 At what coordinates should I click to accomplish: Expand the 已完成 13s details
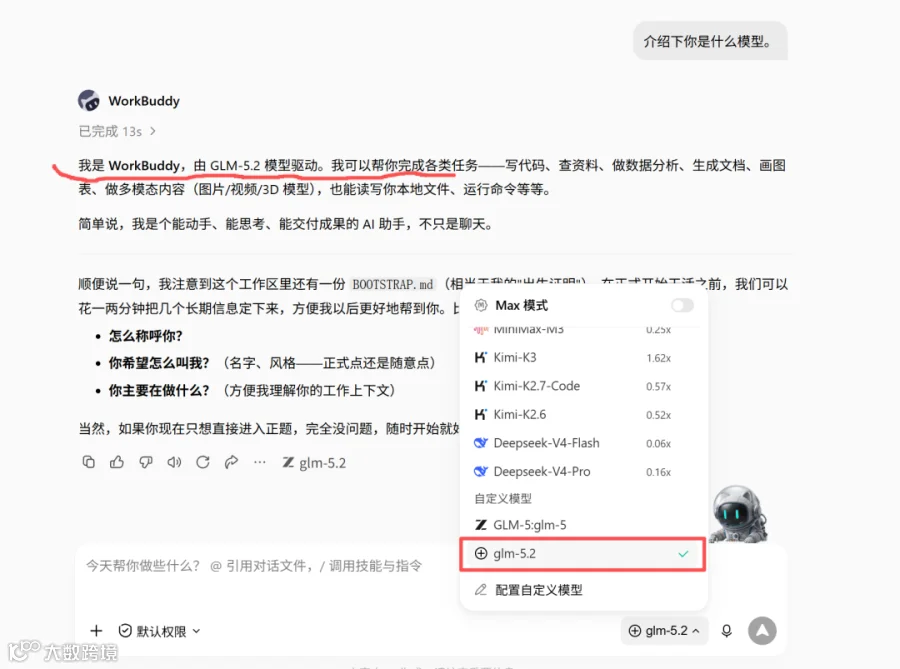click(117, 131)
